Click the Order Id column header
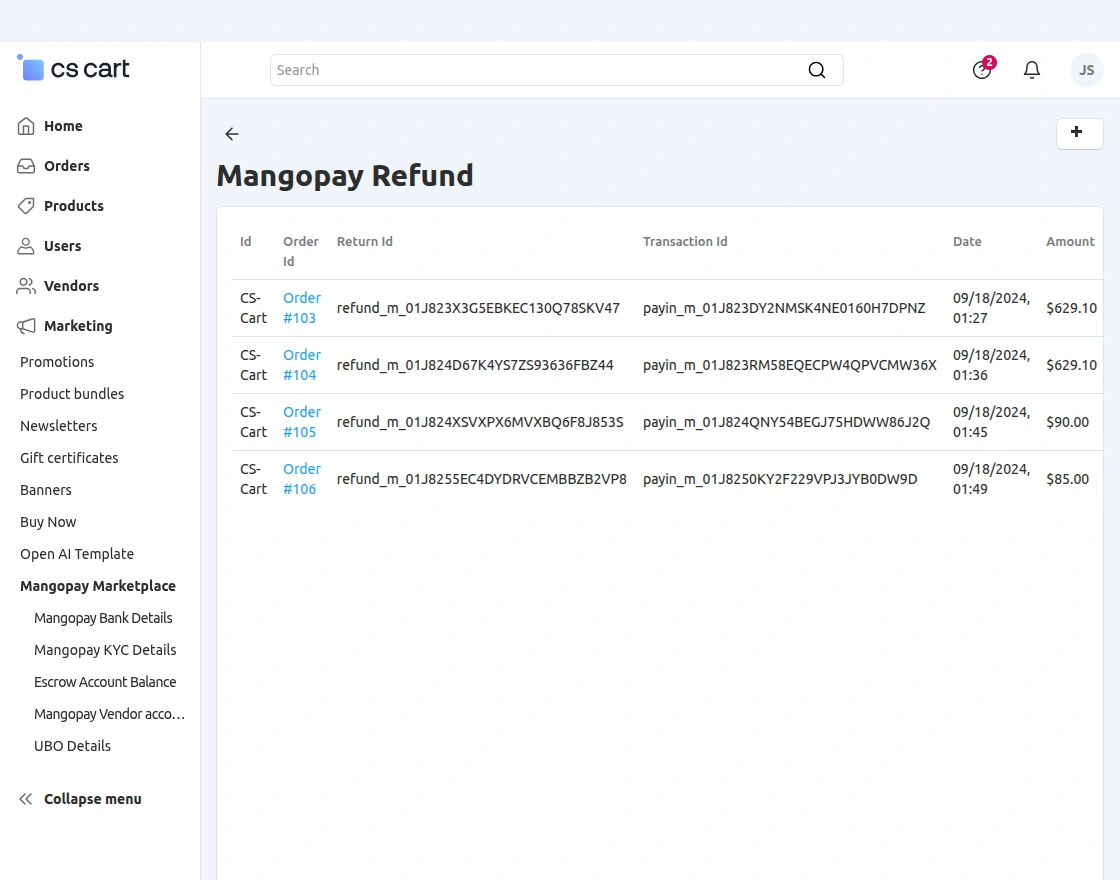 [301, 251]
